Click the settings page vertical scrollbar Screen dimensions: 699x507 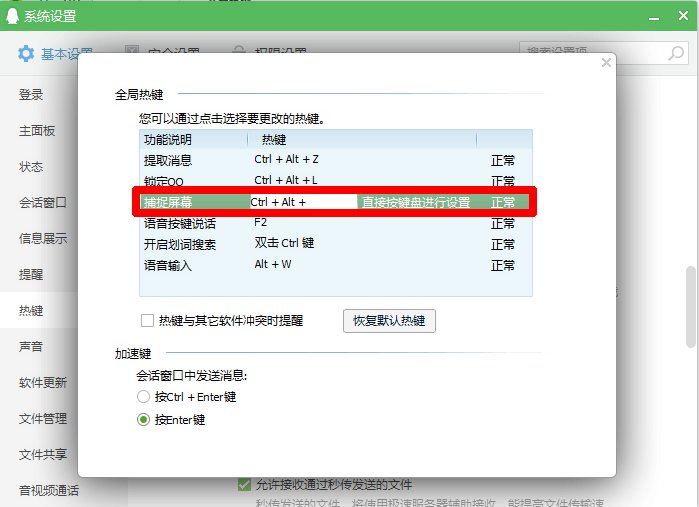coord(691,306)
